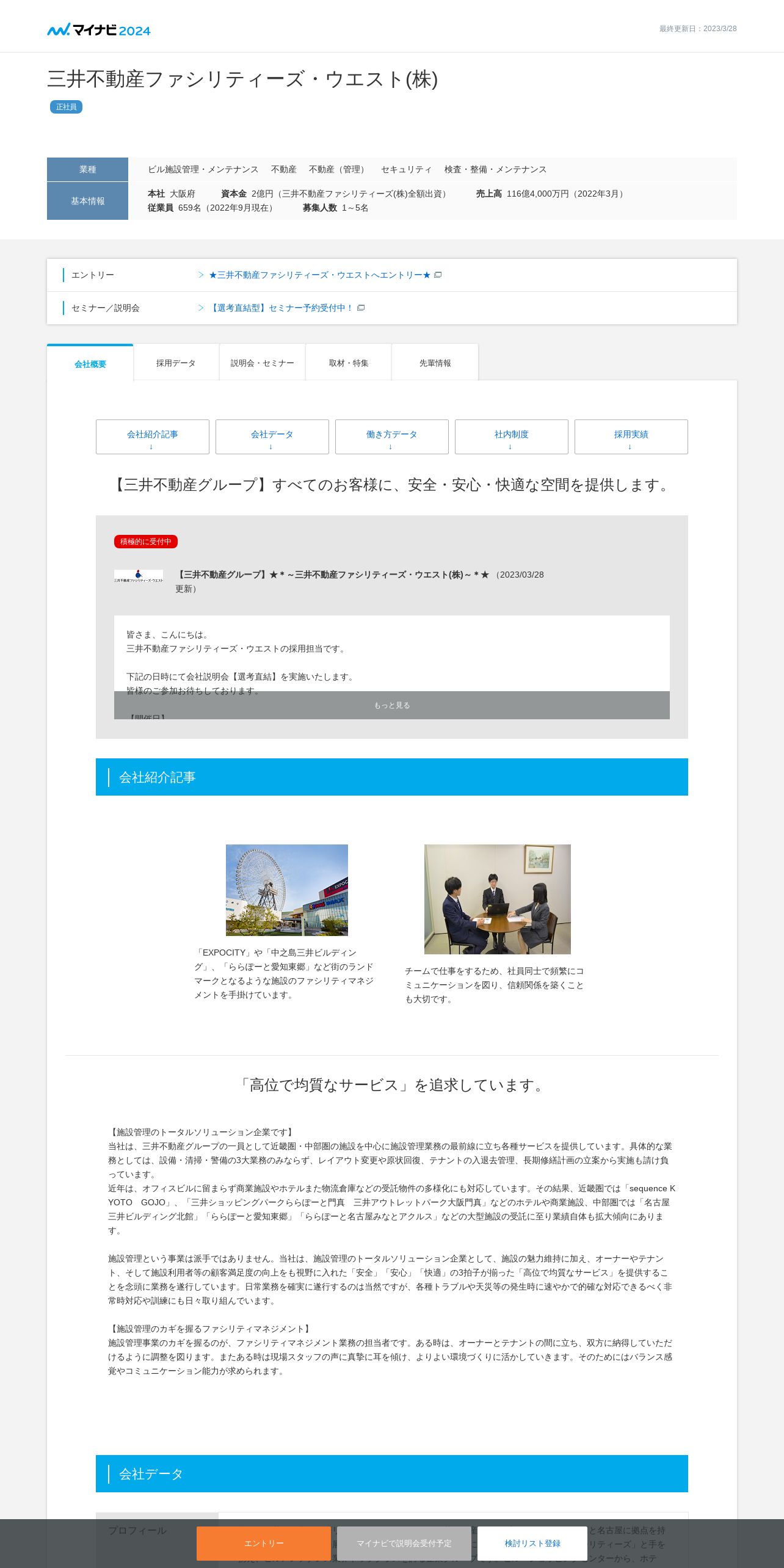This screenshot has width=784, height=1568.
Task: Click the 【施設管理のカギを握るファシリティマネジメント】 paragraph title
Action: (x=211, y=1329)
